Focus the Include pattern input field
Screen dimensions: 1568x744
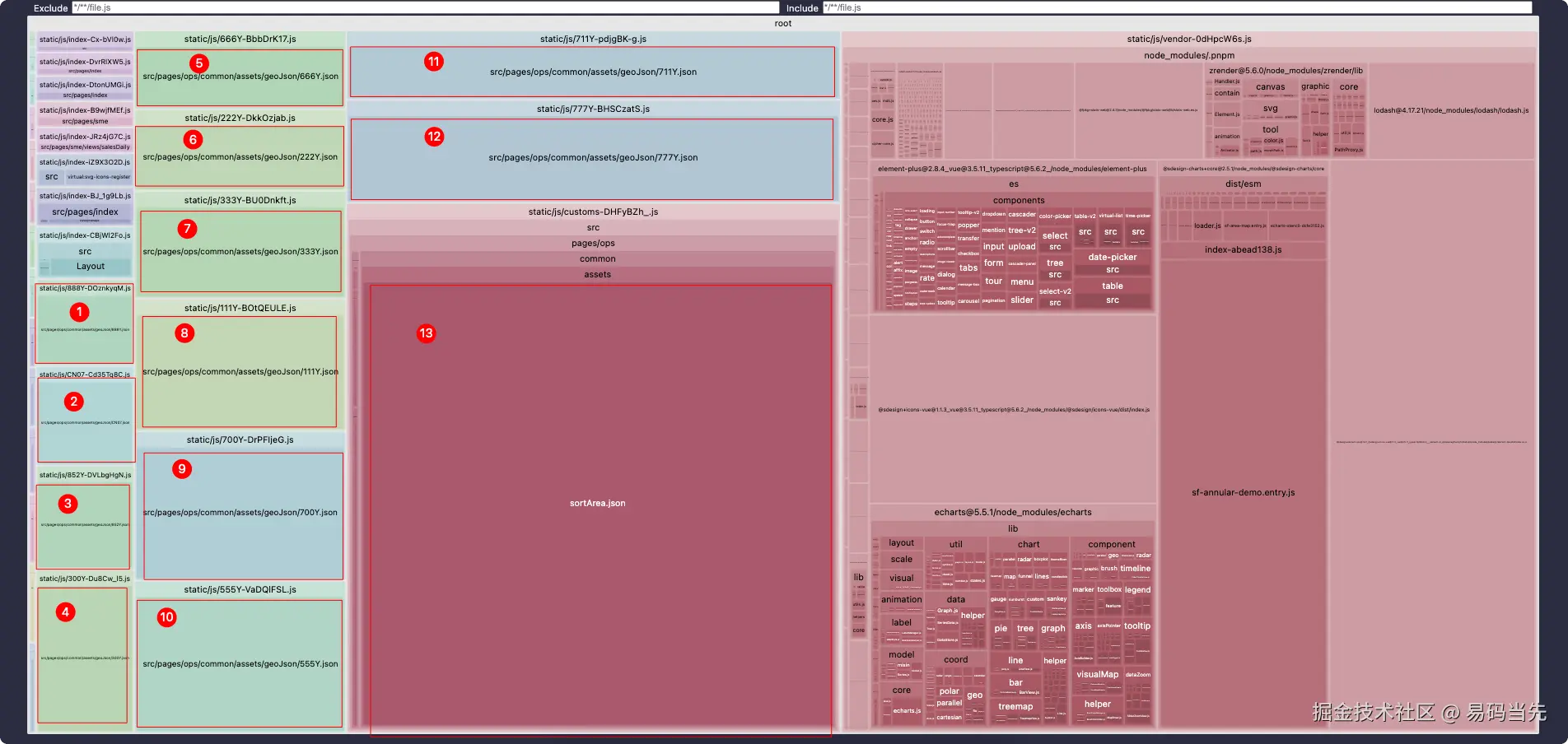1177,7
